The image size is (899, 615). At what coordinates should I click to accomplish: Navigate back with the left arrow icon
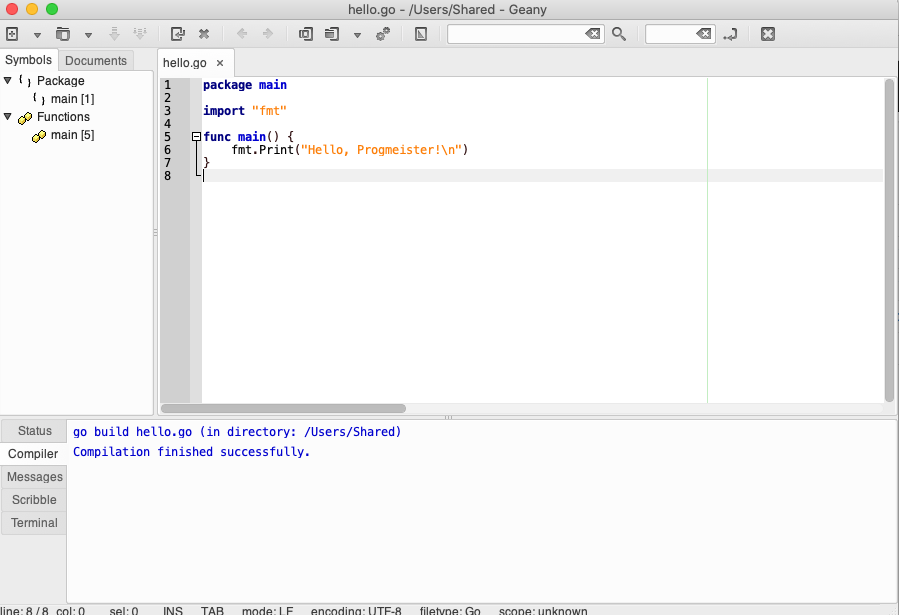pyautogui.click(x=242, y=34)
